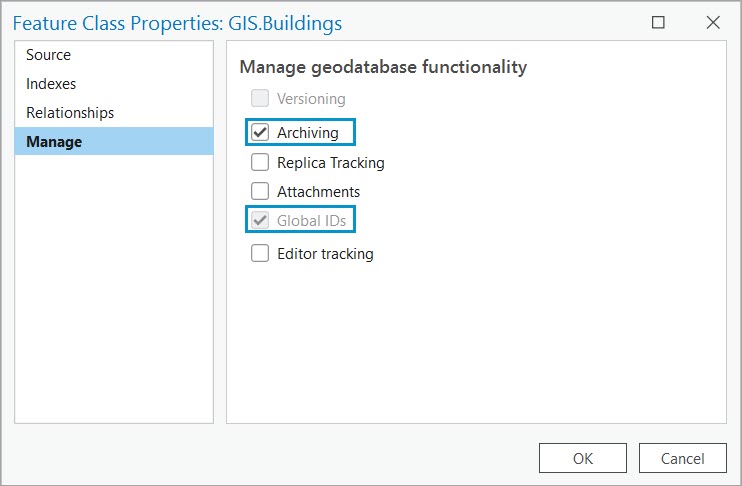The width and height of the screenshot is (742, 486).
Task: Click the grayed-out Global IDs checkbox
Action: (260, 220)
